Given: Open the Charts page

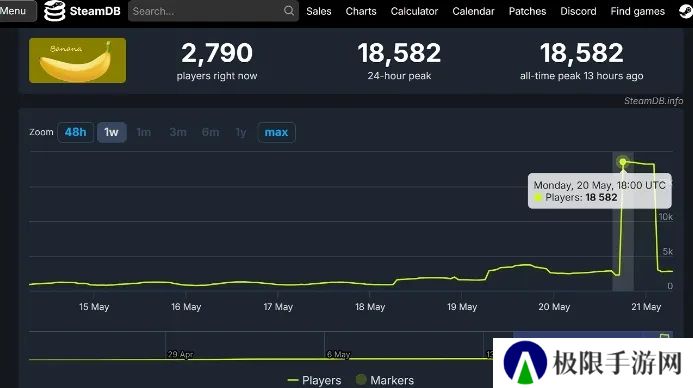Looking at the screenshot, I should pos(361,11).
